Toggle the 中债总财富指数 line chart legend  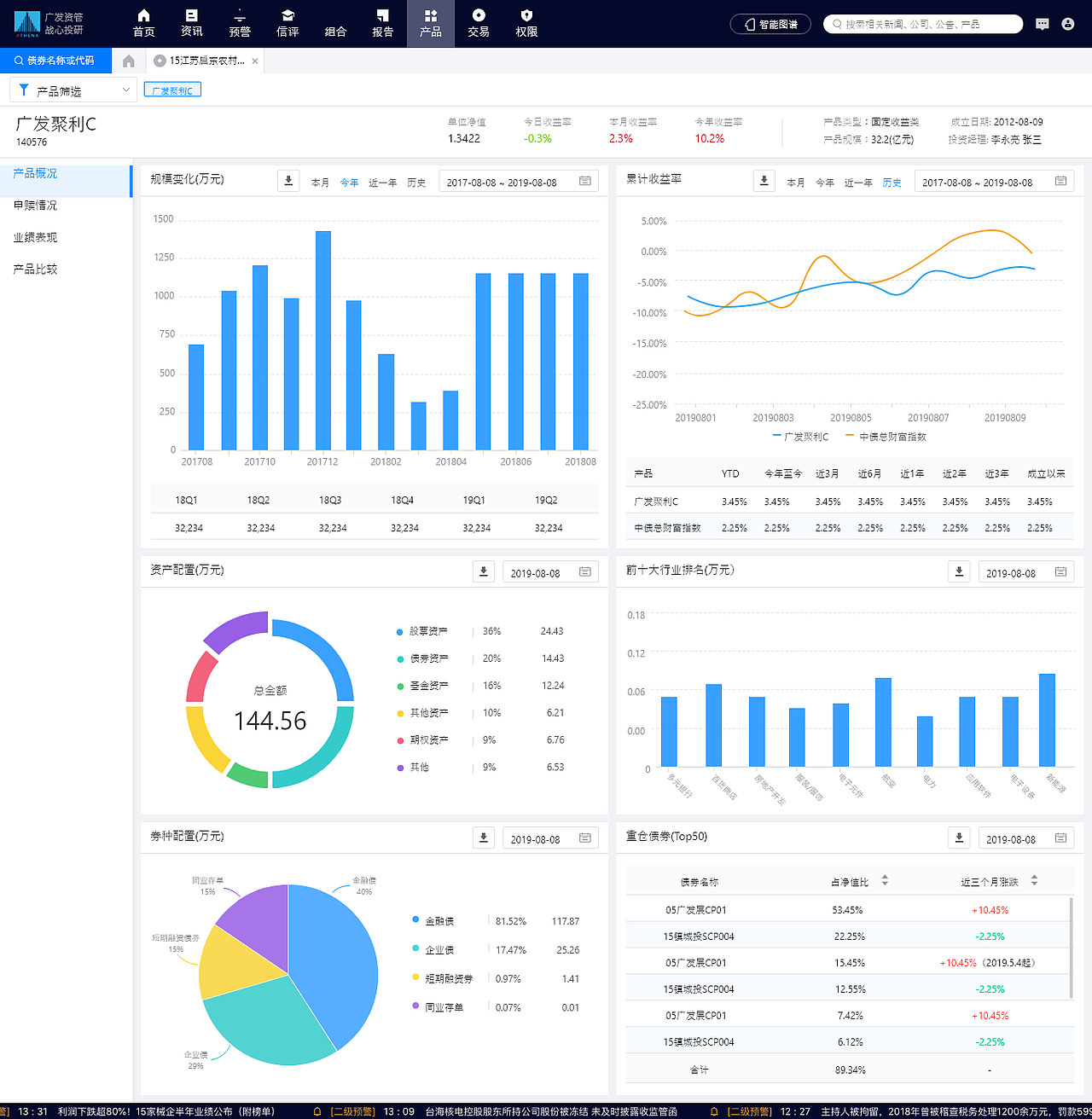[886, 437]
